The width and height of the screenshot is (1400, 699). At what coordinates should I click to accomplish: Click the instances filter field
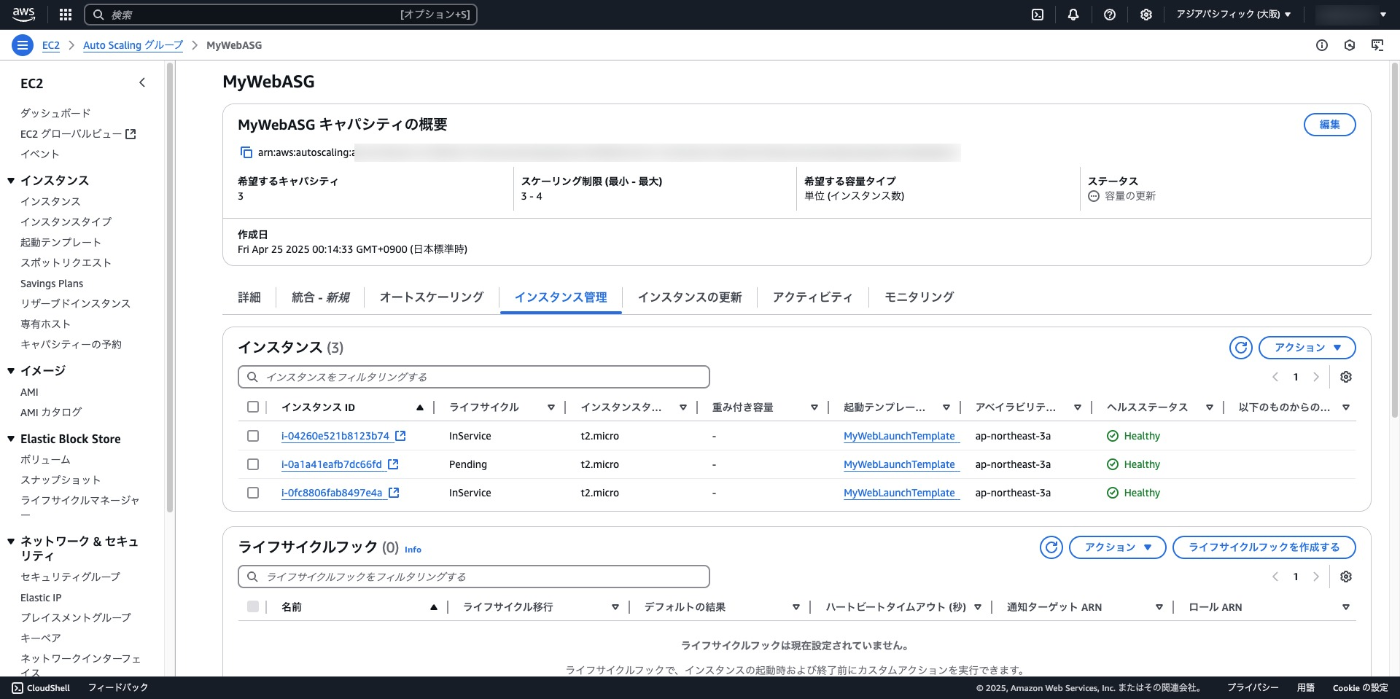[474, 377]
